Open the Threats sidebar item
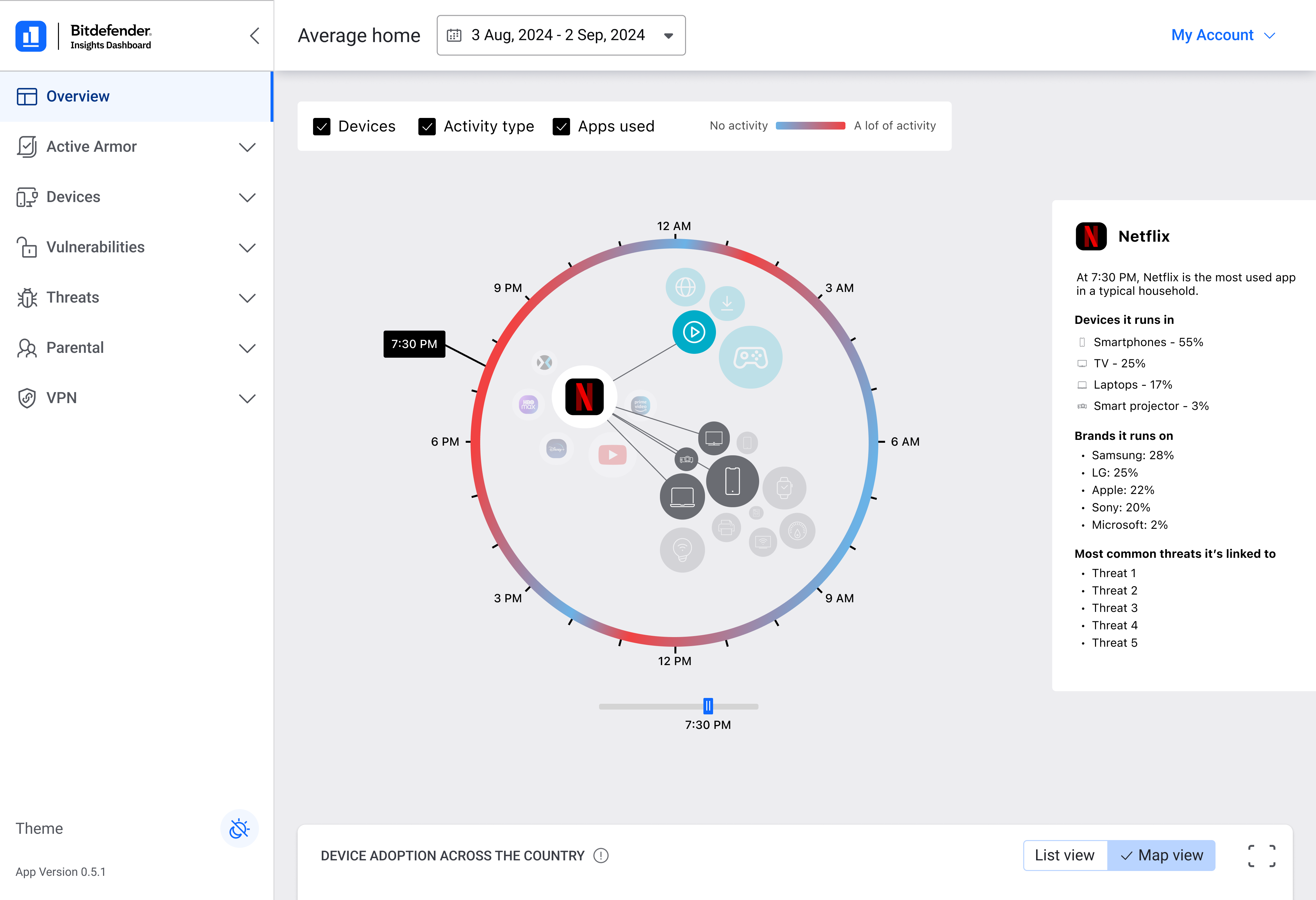 [x=137, y=297]
